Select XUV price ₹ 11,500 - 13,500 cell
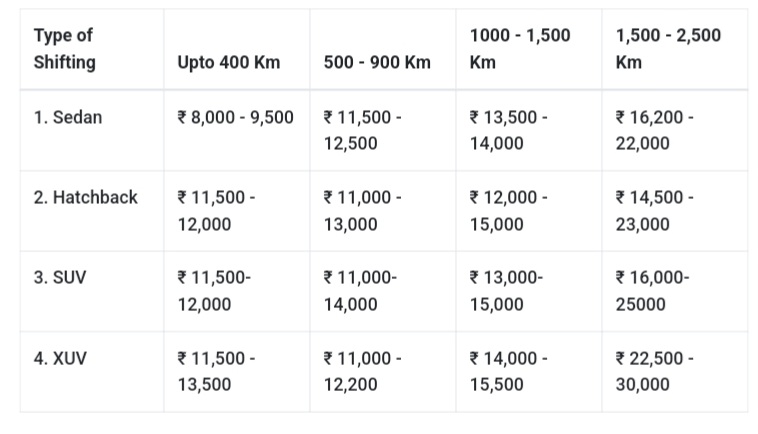758x434 pixels. coord(216,370)
